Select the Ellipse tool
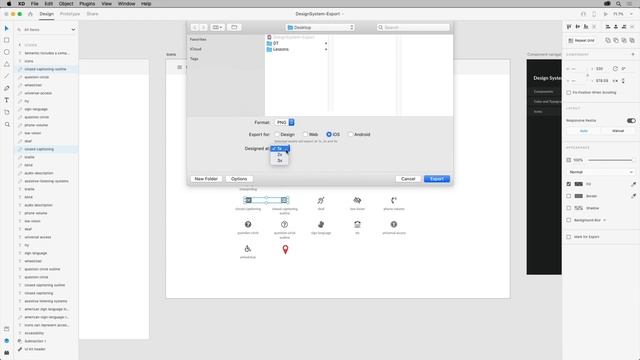Image resolution: width=640 pixels, height=360 pixels. 7,52
